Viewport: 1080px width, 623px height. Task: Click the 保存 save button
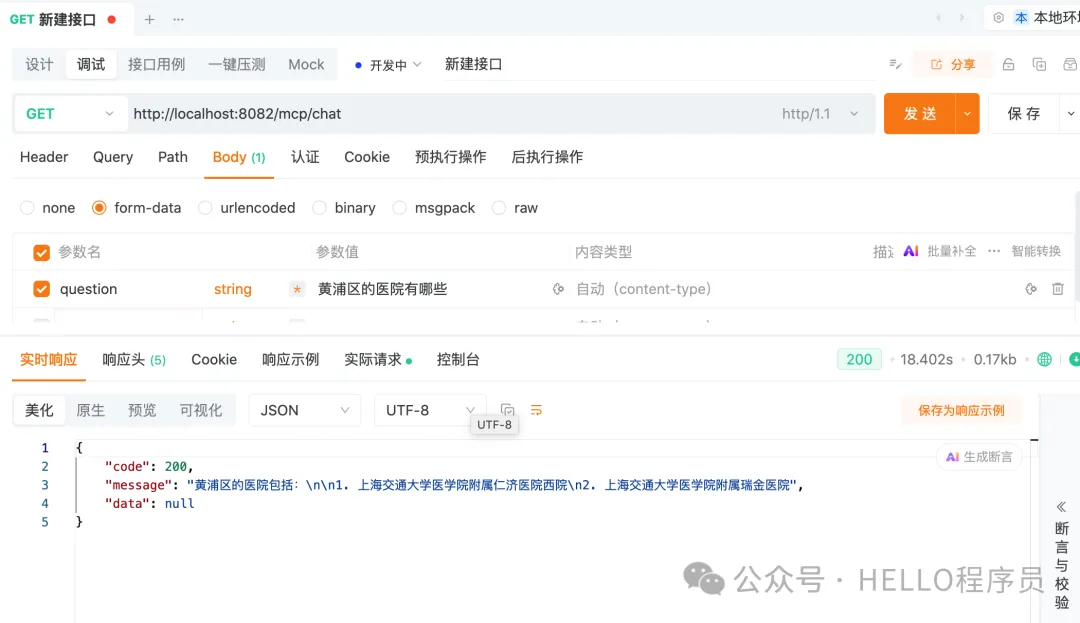(x=1024, y=114)
